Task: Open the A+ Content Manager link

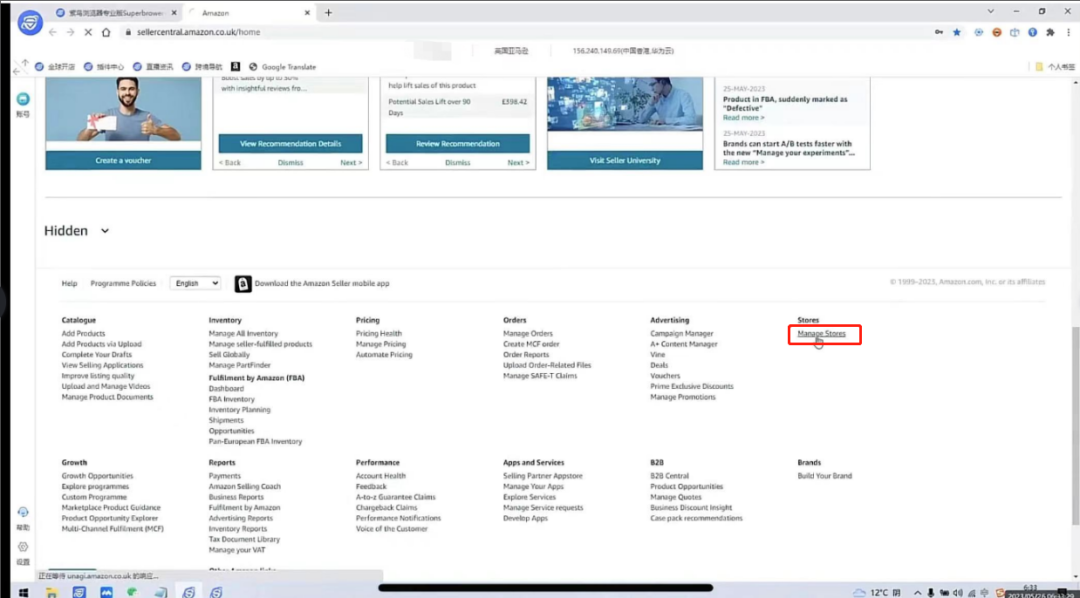Action: click(684, 344)
